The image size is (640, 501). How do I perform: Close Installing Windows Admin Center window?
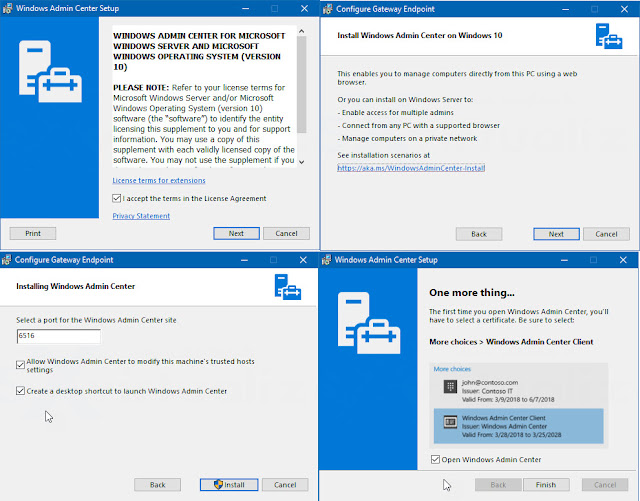tap(303, 260)
